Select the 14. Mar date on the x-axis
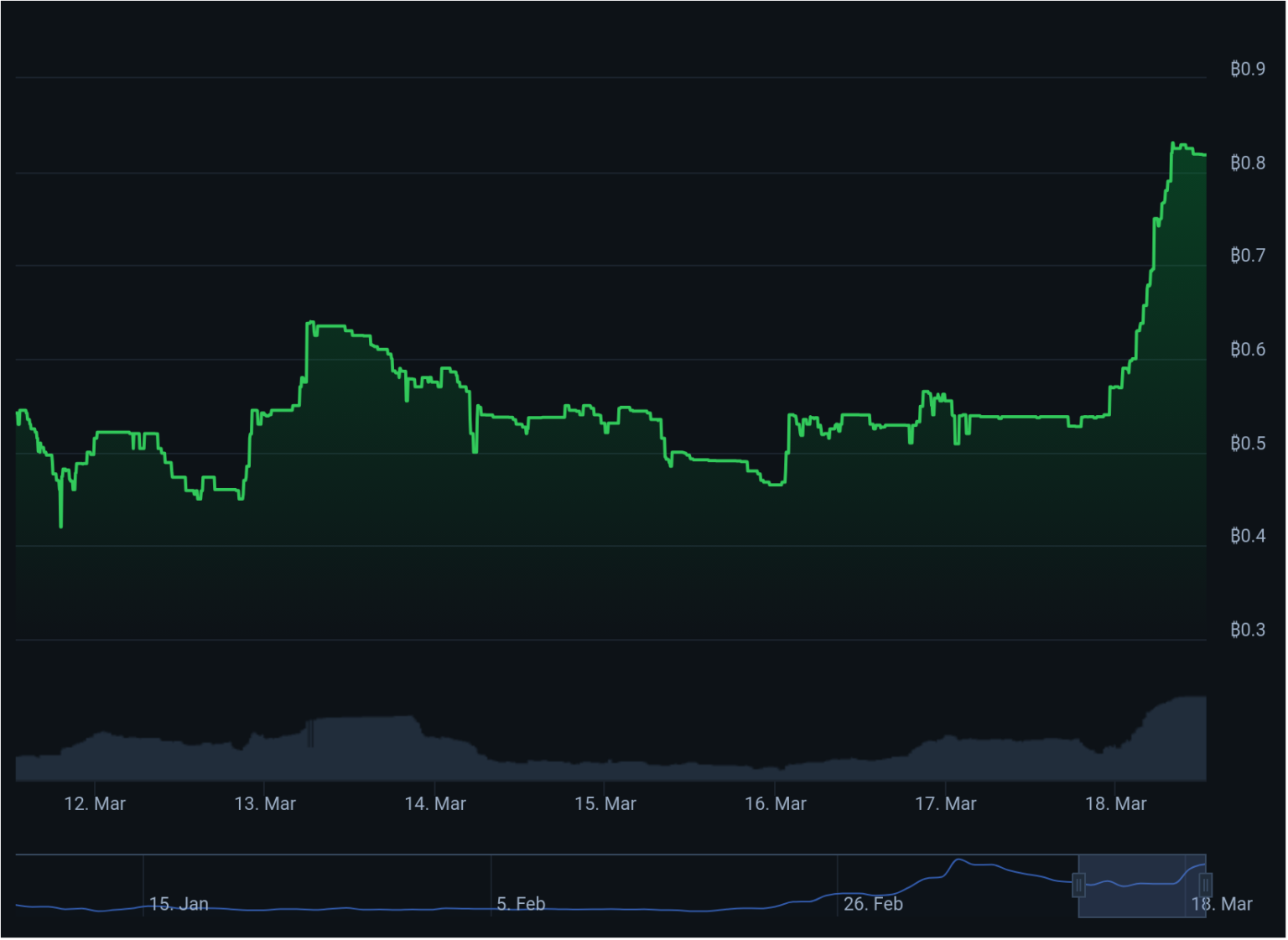 coord(435,803)
